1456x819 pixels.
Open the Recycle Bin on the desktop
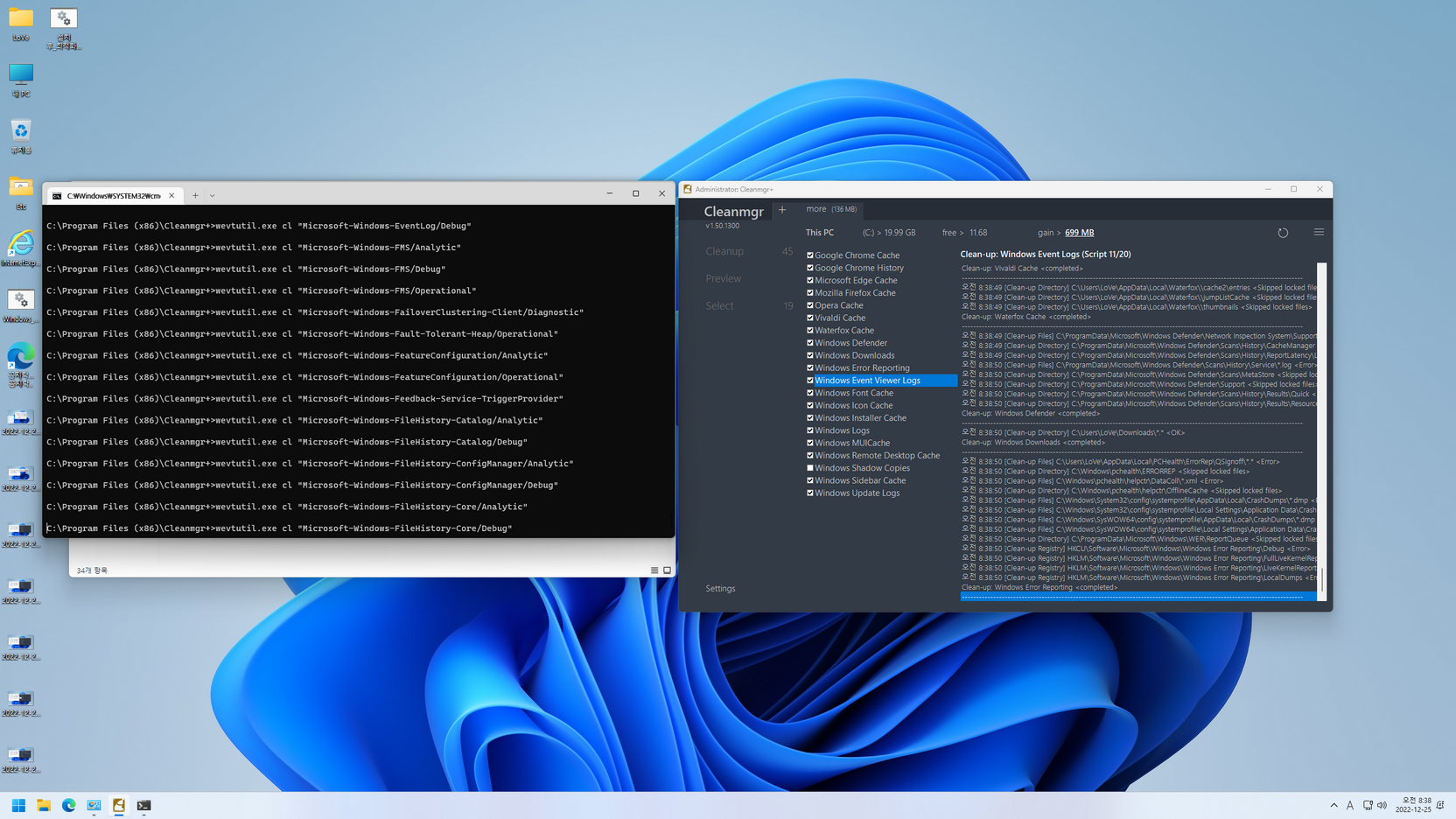[21, 136]
